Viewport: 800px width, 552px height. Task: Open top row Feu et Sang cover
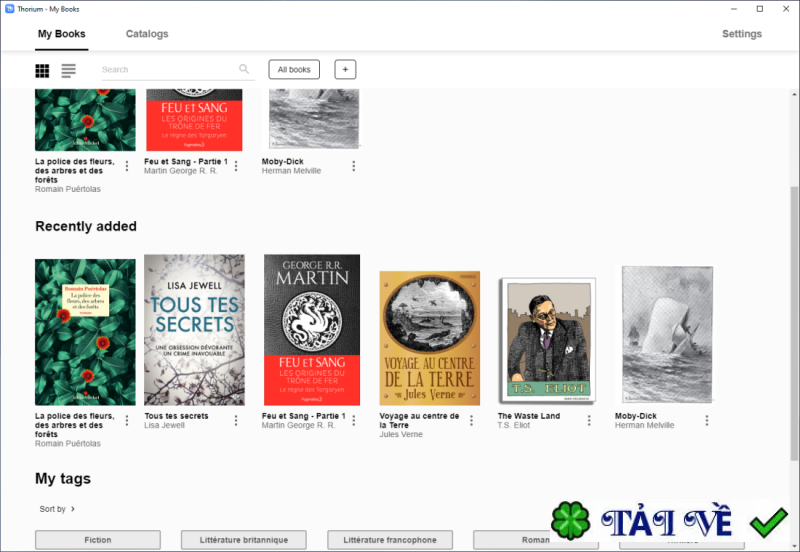[x=194, y=120]
